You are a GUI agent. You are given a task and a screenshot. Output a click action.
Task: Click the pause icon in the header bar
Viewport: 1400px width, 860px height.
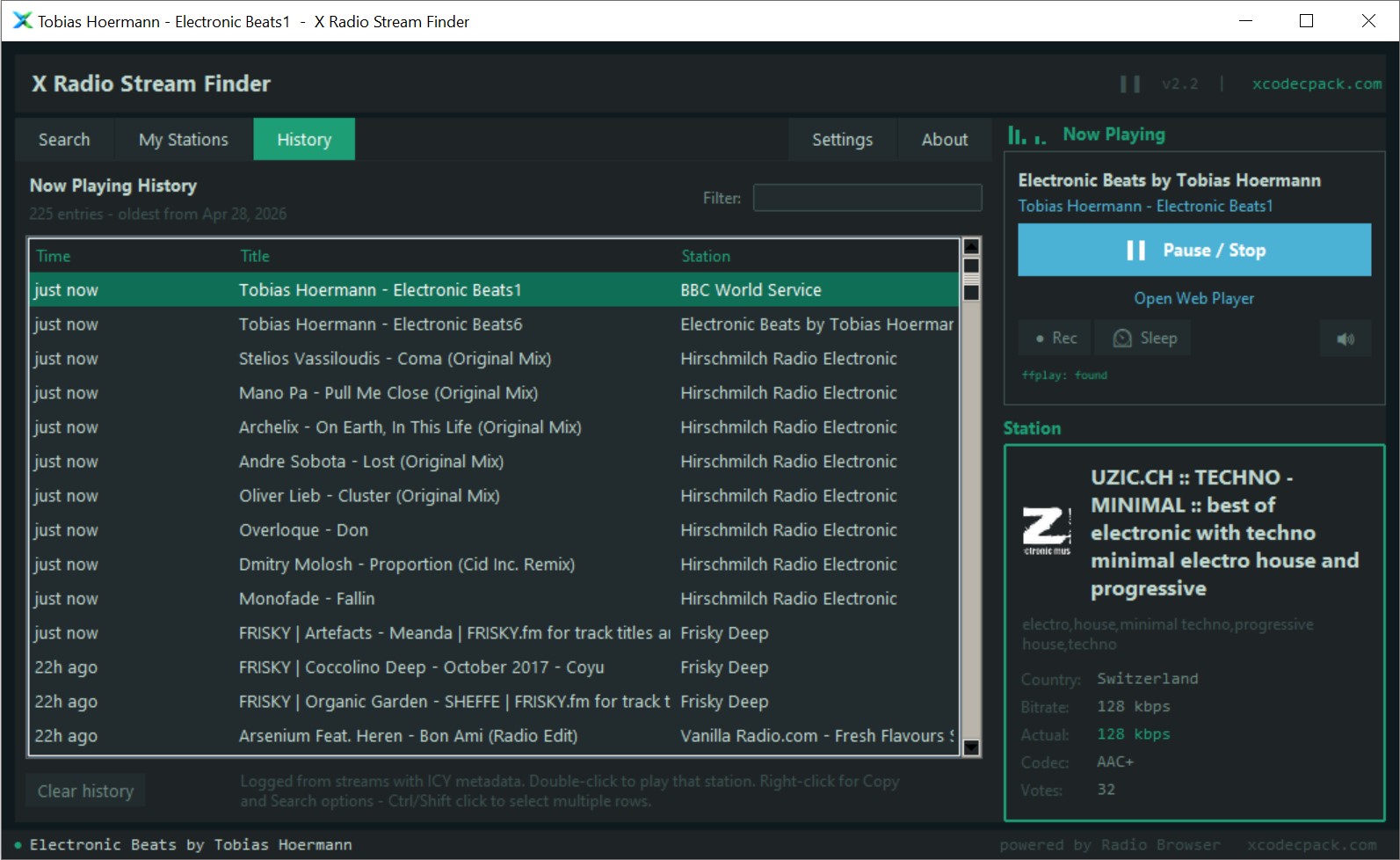pos(1130,84)
